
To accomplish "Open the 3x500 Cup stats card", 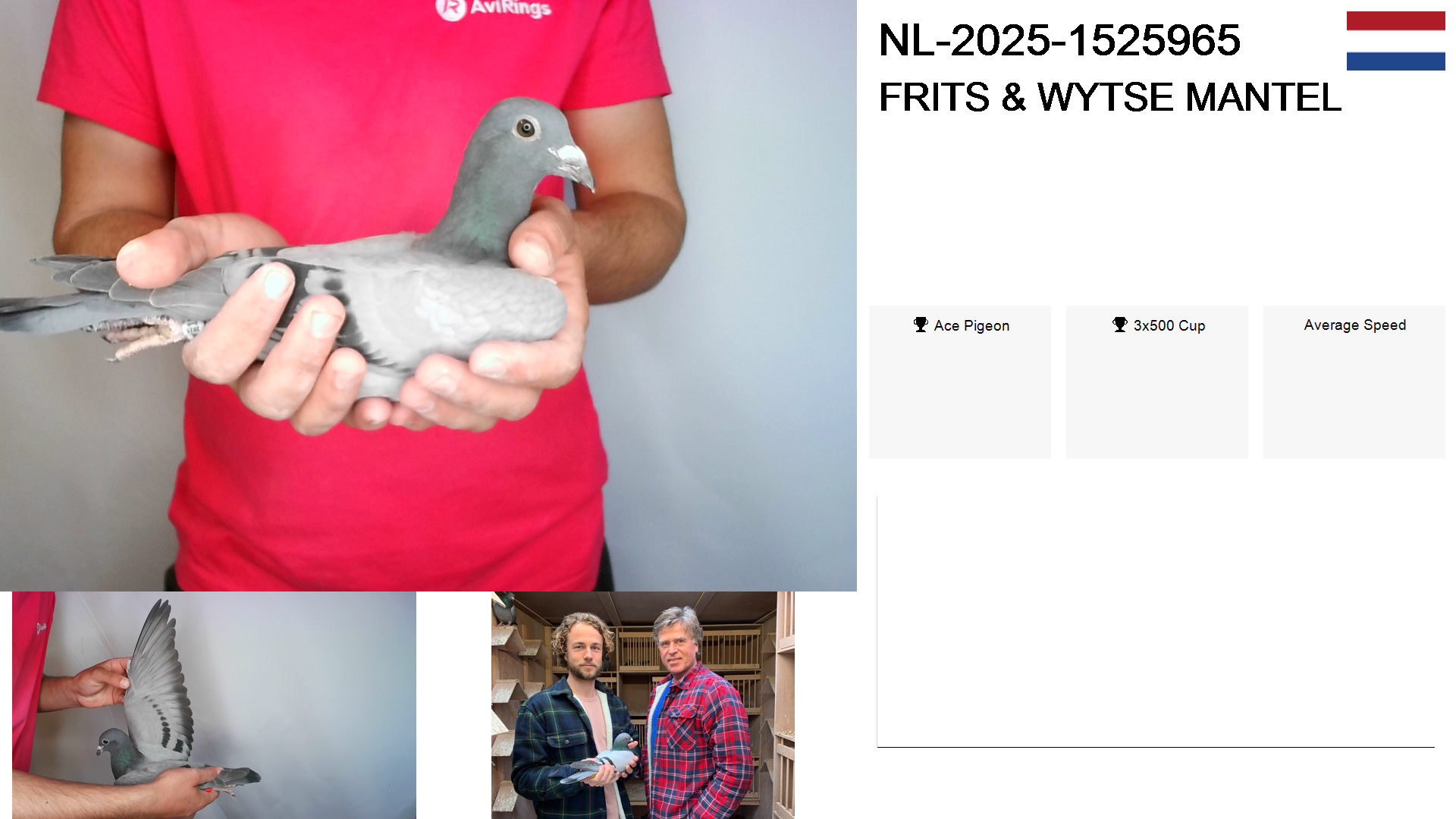I will tap(1157, 382).
